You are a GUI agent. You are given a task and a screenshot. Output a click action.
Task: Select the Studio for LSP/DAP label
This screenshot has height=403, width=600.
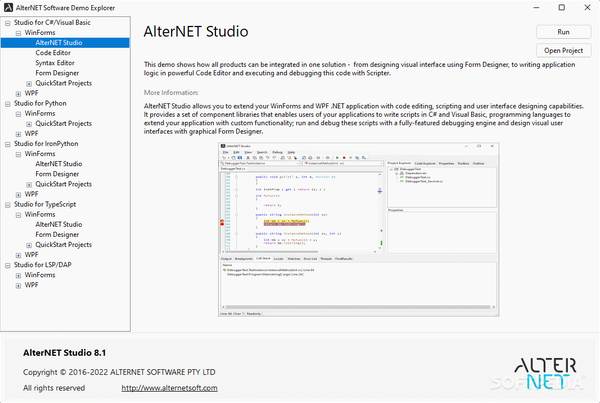point(42,265)
